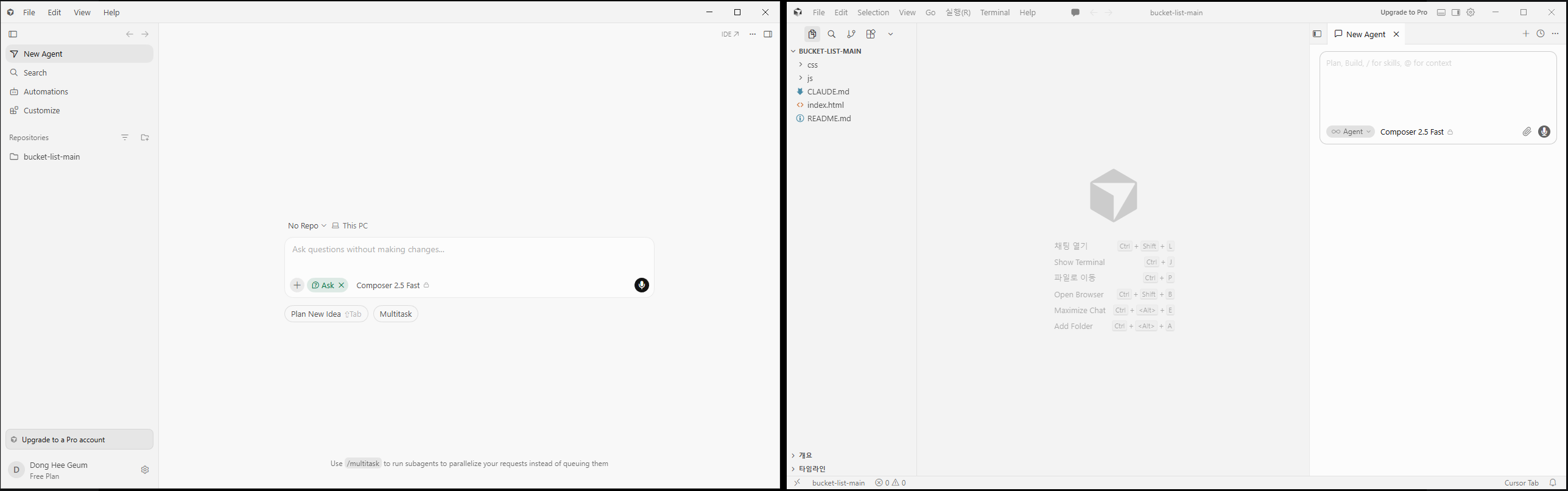Open the Agent mode dropdown
Viewport: 1568px width, 491px height.
[1350, 132]
